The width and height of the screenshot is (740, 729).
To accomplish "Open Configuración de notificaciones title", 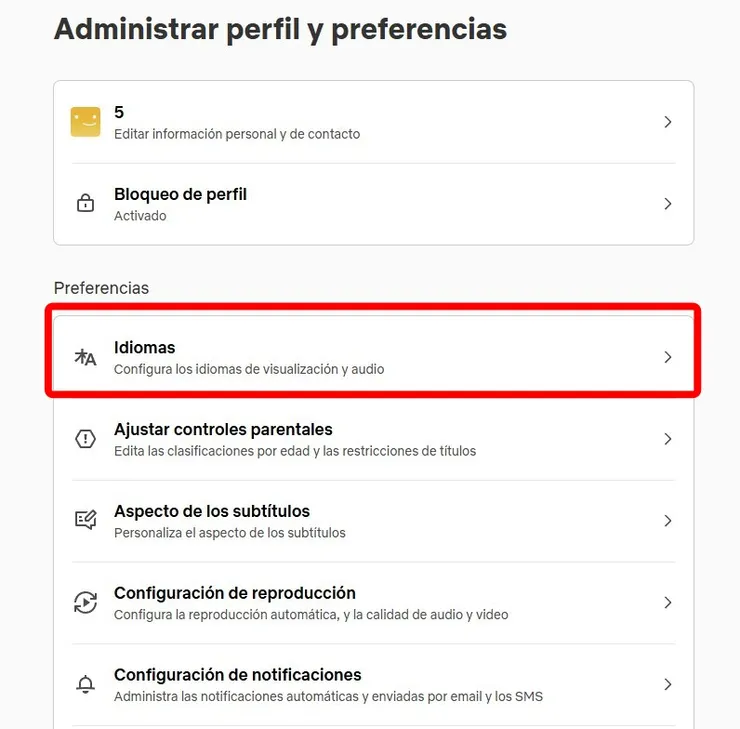I will [x=238, y=675].
